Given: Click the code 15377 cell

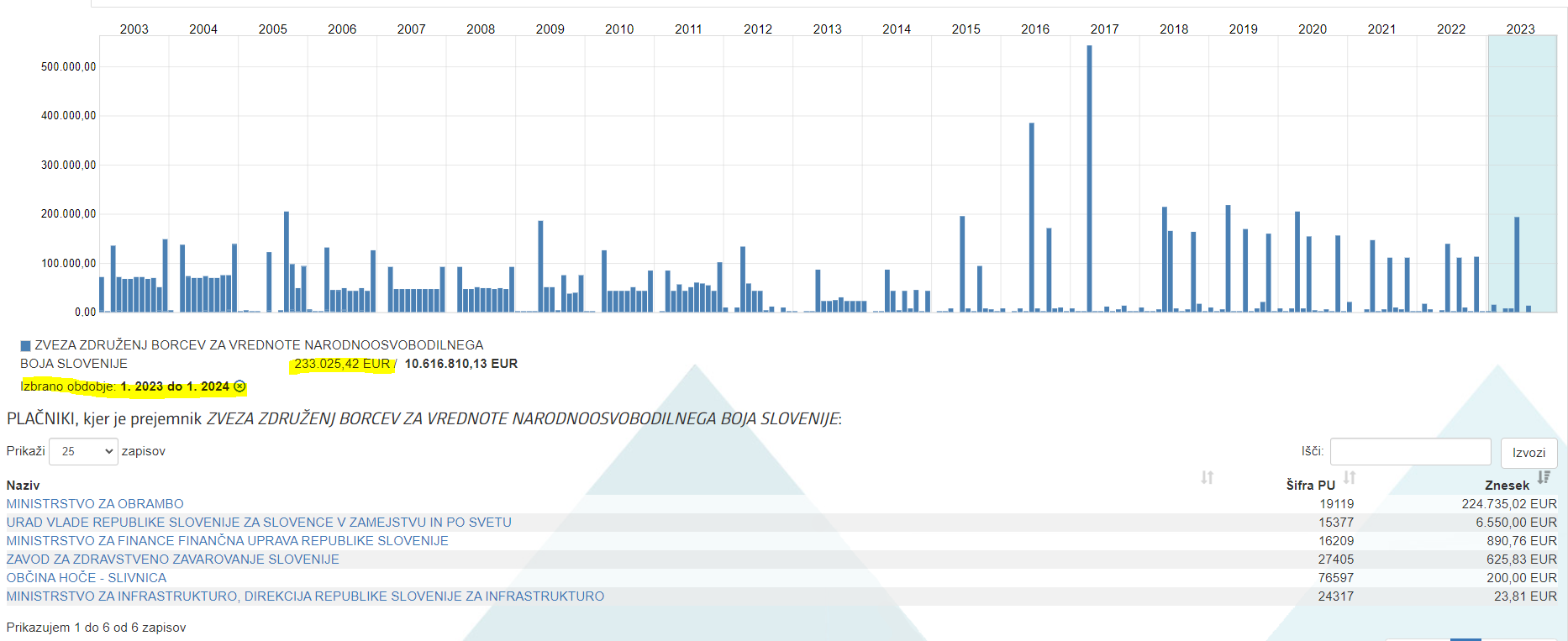Looking at the screenshot, I should [x=1336, y=523].
